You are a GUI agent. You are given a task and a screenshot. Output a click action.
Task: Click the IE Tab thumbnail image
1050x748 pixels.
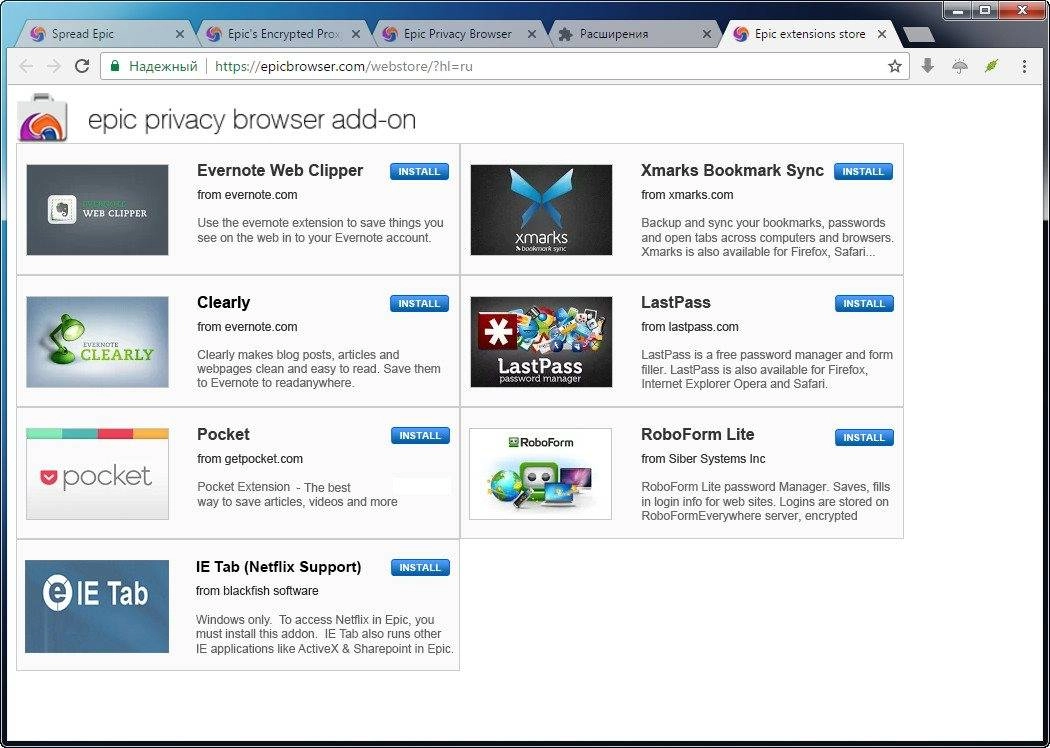96,606
